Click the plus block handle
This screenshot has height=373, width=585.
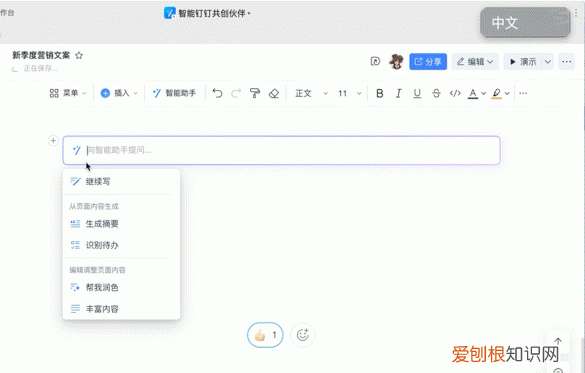click(53, 141)
